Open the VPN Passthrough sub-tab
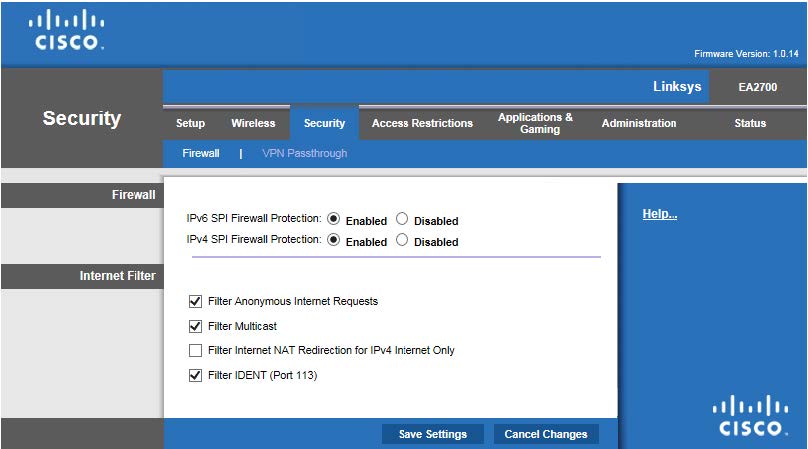Image resolution: width=808 pixels, height=449 pixels. click(305, 153)
